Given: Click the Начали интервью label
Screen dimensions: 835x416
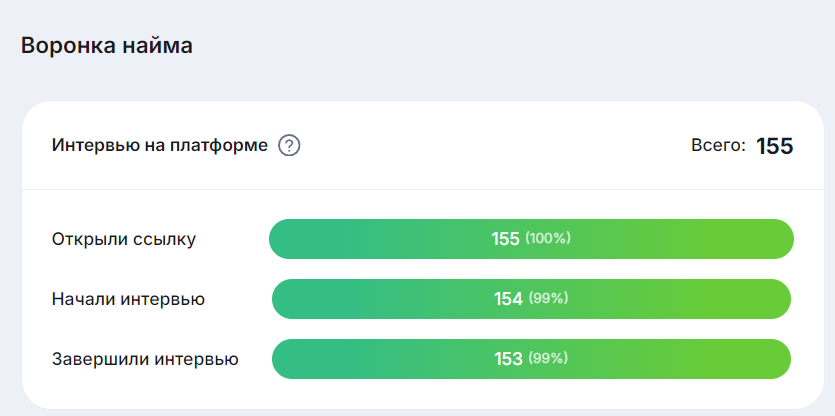Looking at the screenshot, I should (x=128, y=299).
